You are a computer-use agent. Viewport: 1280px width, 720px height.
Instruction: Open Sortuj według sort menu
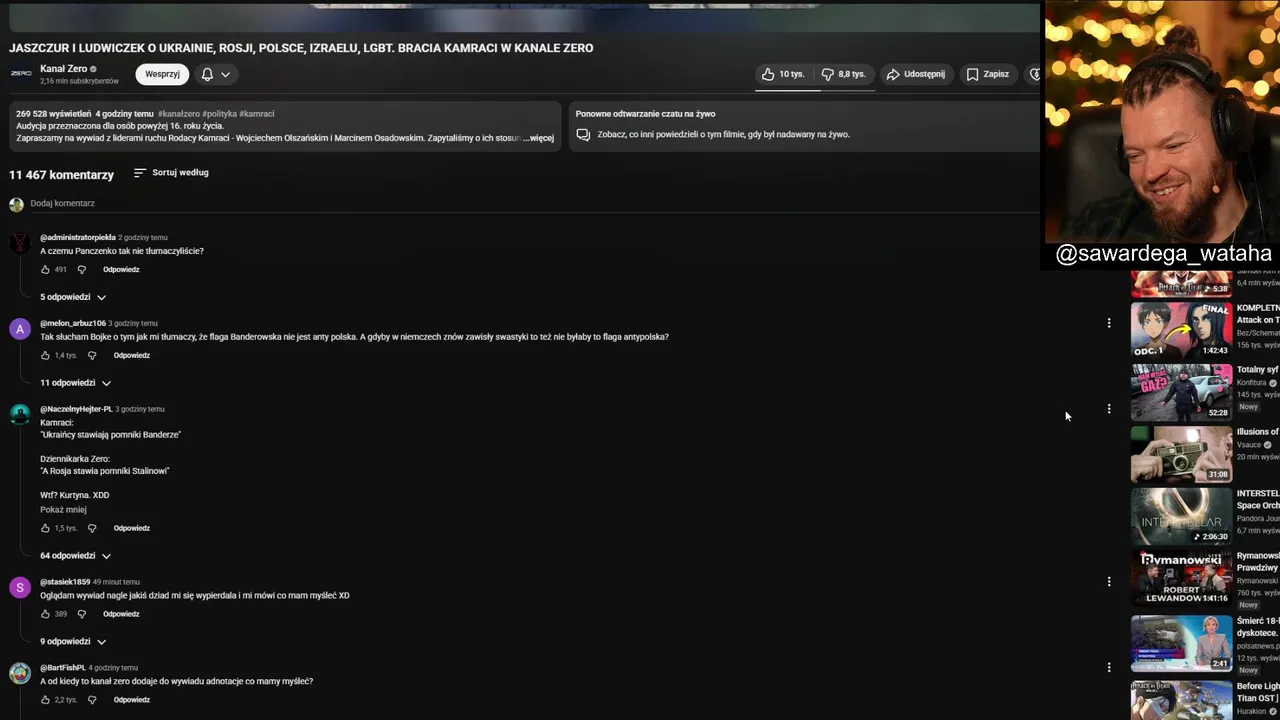(x=171, y=173)
